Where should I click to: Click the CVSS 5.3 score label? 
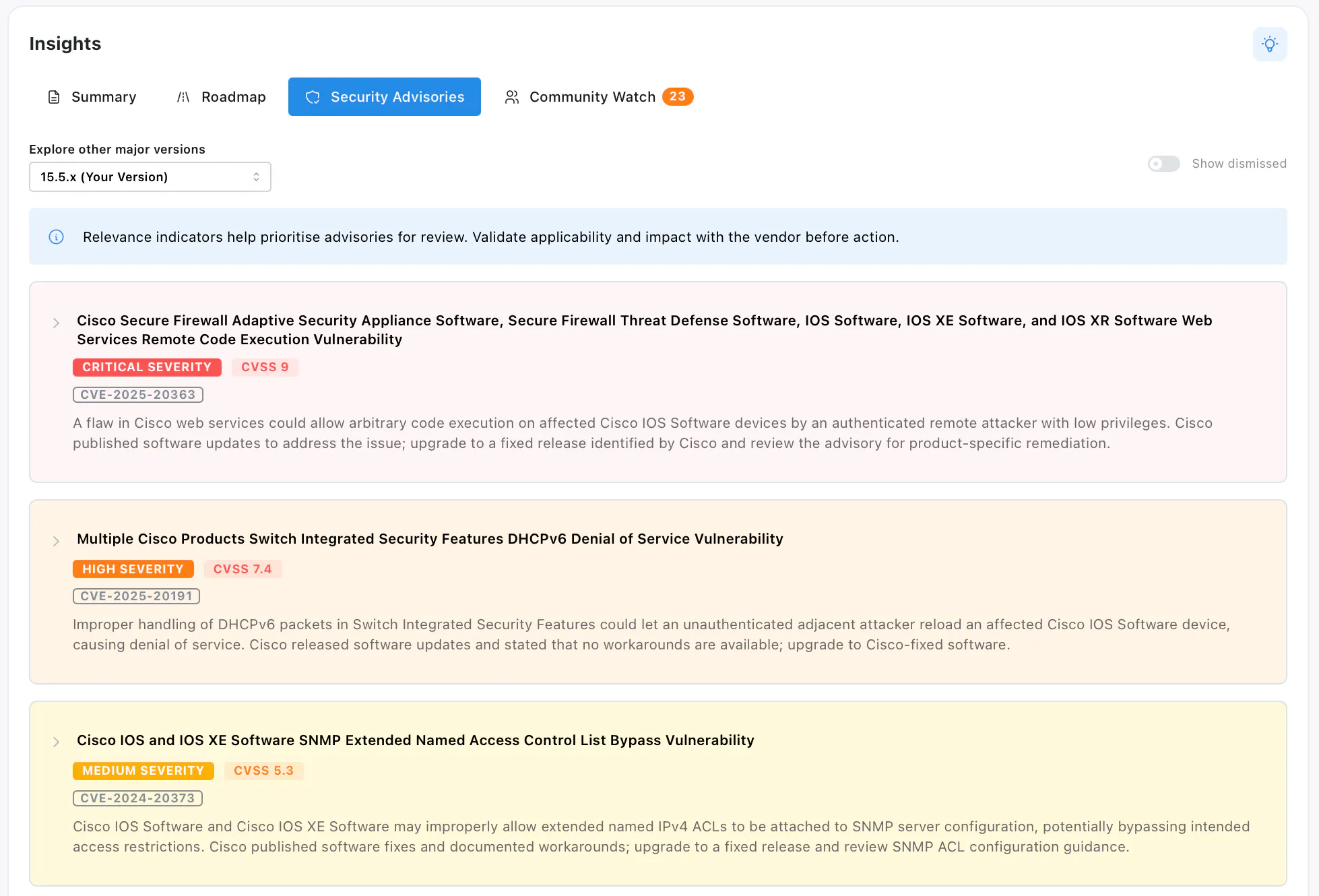(264, 771)
